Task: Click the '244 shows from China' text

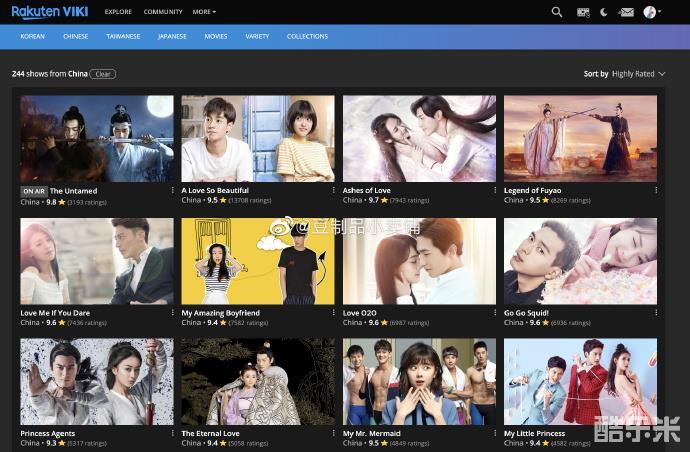Action: [50, 74]
